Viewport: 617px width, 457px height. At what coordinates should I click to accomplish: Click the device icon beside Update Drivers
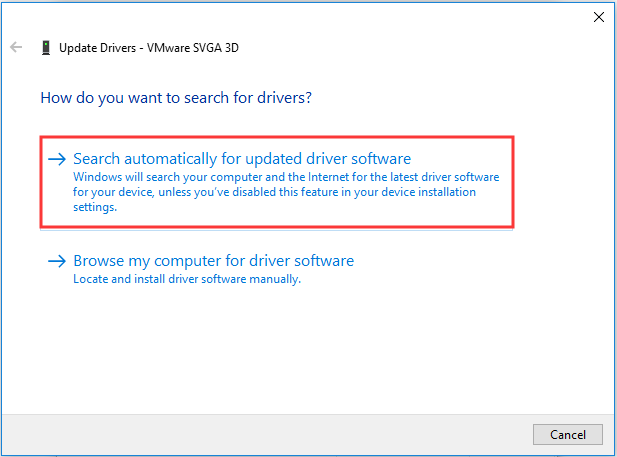click(45, 47)
